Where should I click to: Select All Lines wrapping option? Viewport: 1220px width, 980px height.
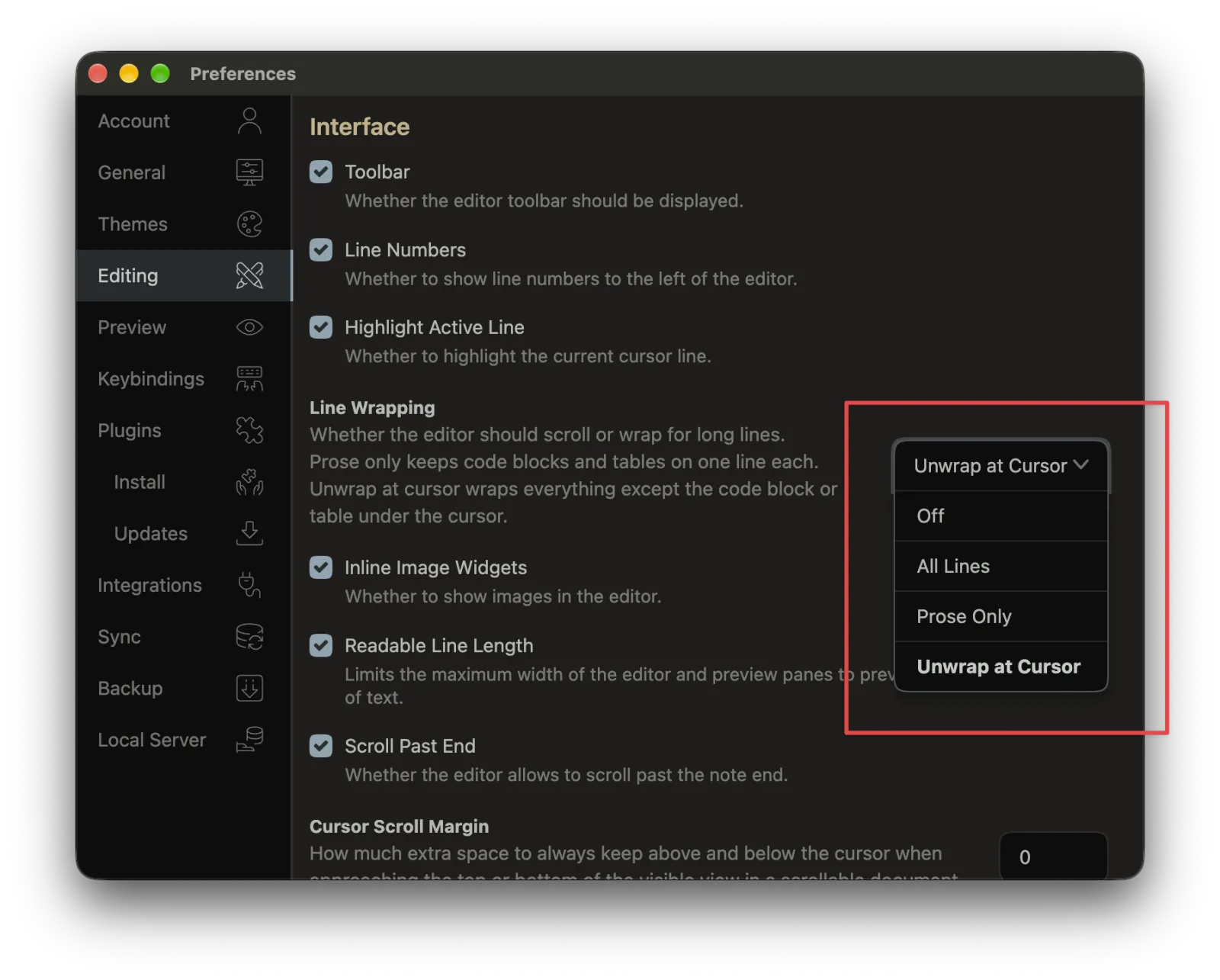tap(1000, 566)
